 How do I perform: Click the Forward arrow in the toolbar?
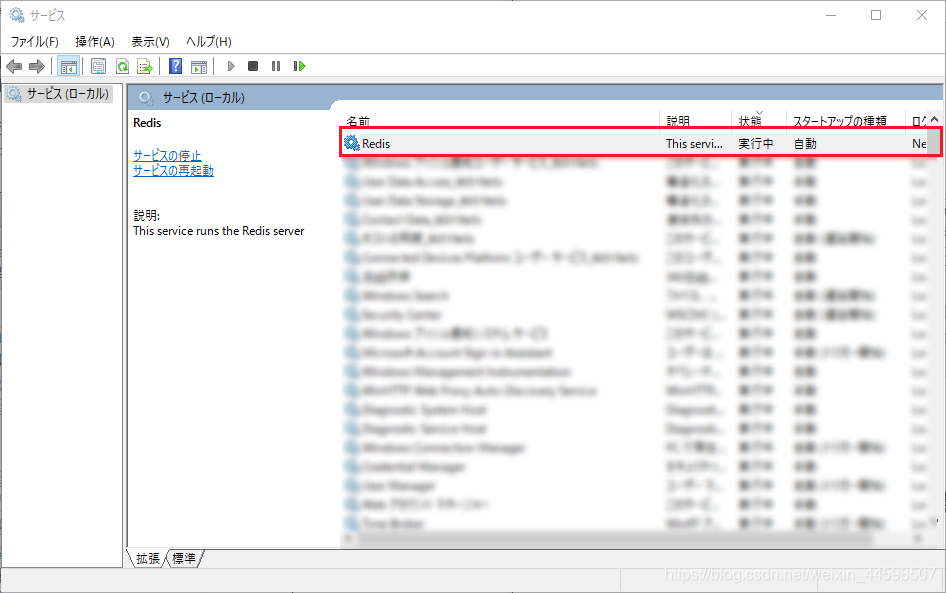pyautogui.click(x=37, y=66)
